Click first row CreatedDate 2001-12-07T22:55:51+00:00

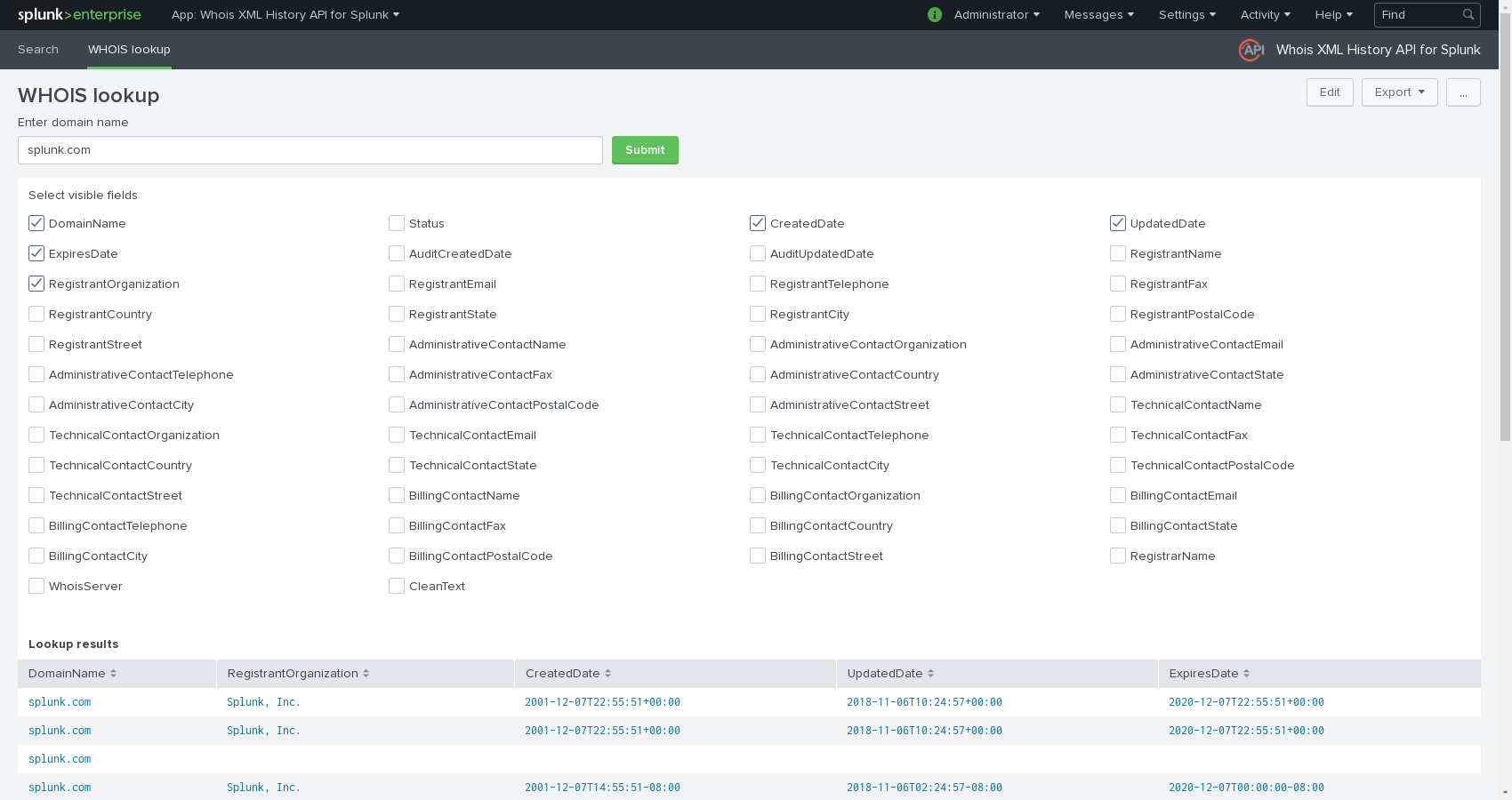[x=602, y=702]
